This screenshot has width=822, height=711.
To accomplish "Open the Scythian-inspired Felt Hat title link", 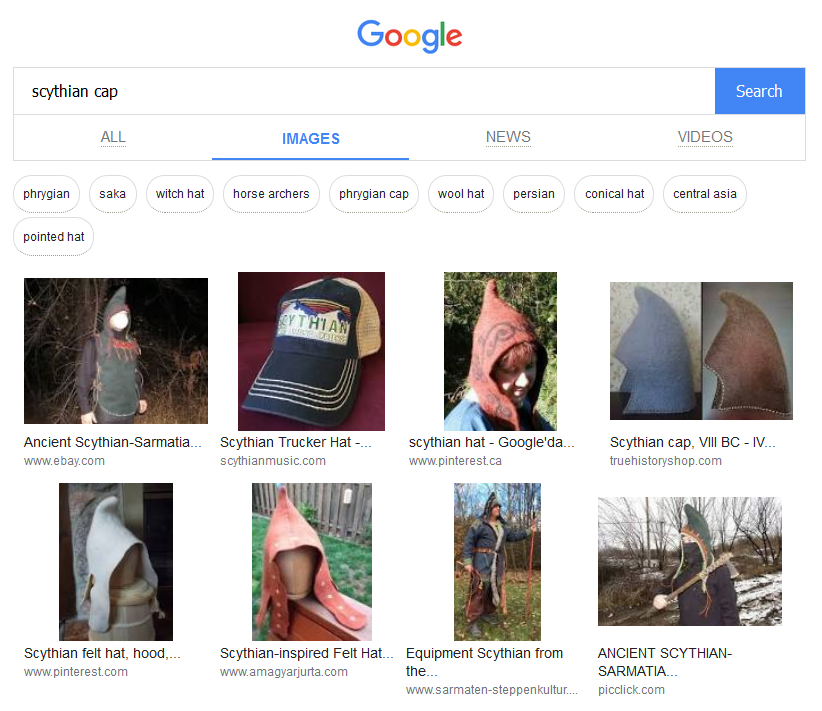I will tap(307, 653).
